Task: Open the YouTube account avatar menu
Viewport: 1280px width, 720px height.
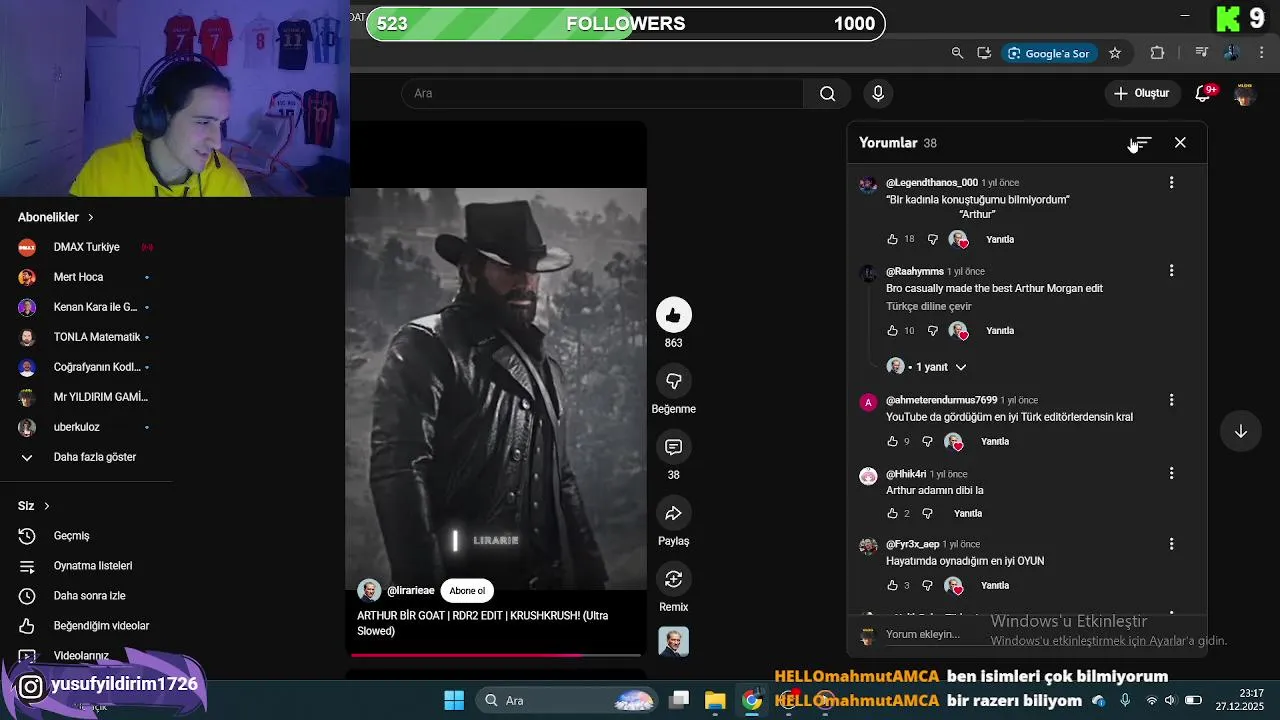Action: [x=1245, y=93]
